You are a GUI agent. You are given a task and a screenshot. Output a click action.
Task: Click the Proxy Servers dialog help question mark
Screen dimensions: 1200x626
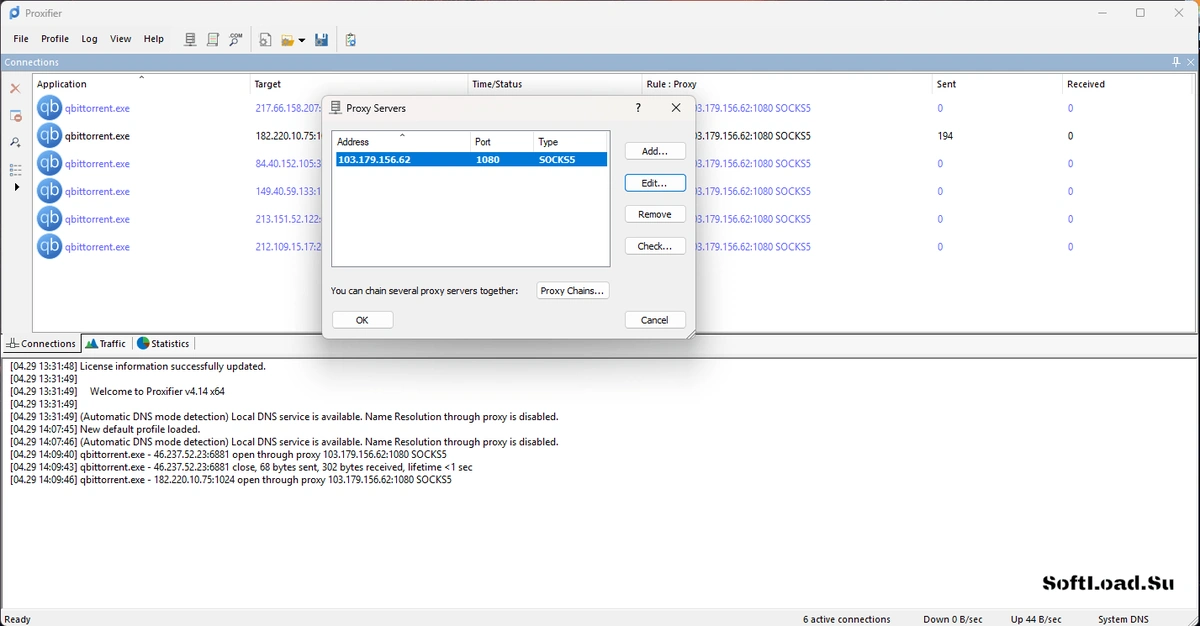coord(639,107)
